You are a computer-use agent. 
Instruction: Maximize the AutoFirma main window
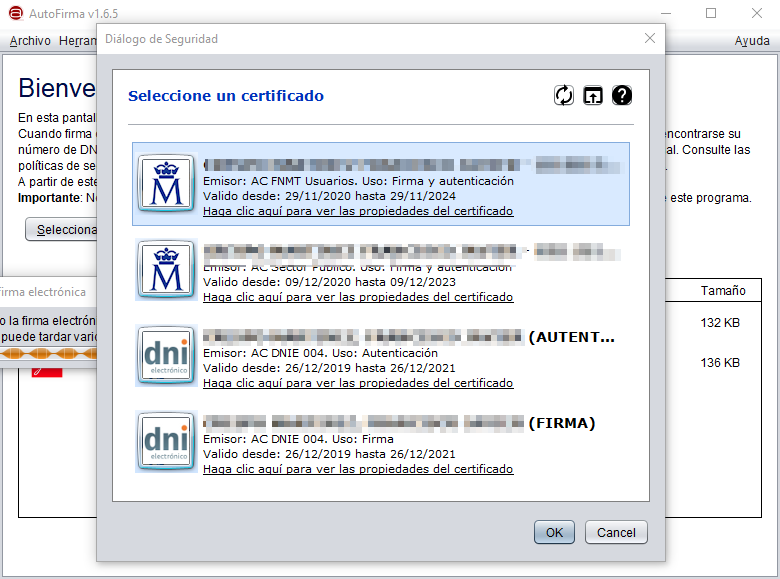pos(711,13)
